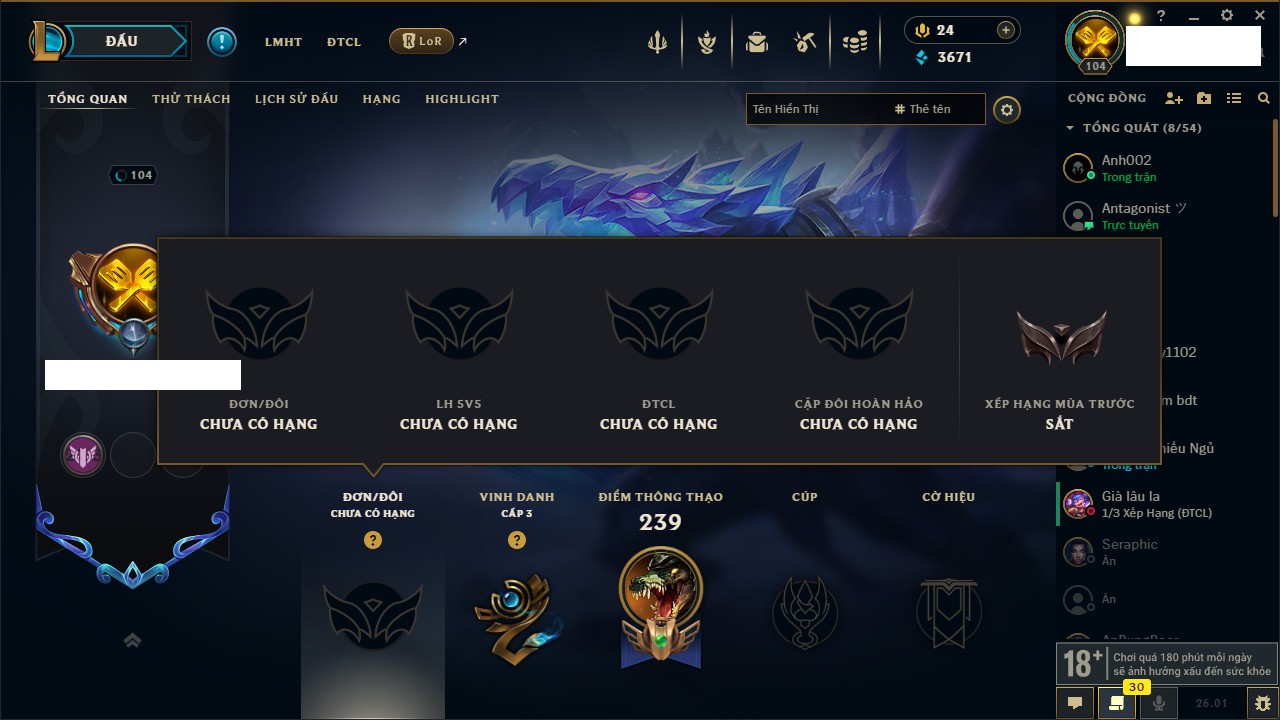Switch to the LỊCH SỬ ĐẤU tab
The height and width of the screenshot is (720, 1280).
tap(296, 99)
